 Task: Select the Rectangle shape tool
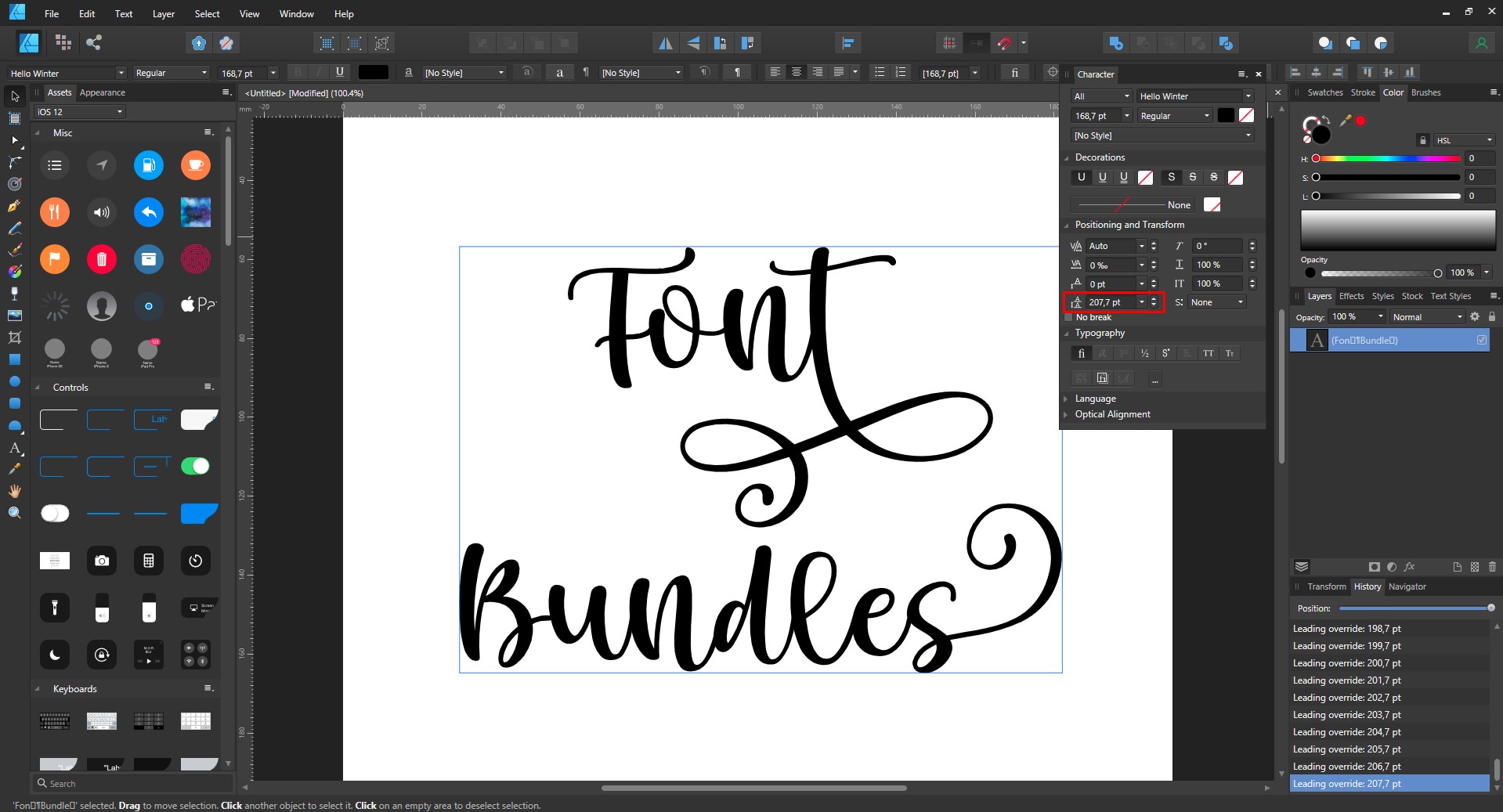coord(15,359)
